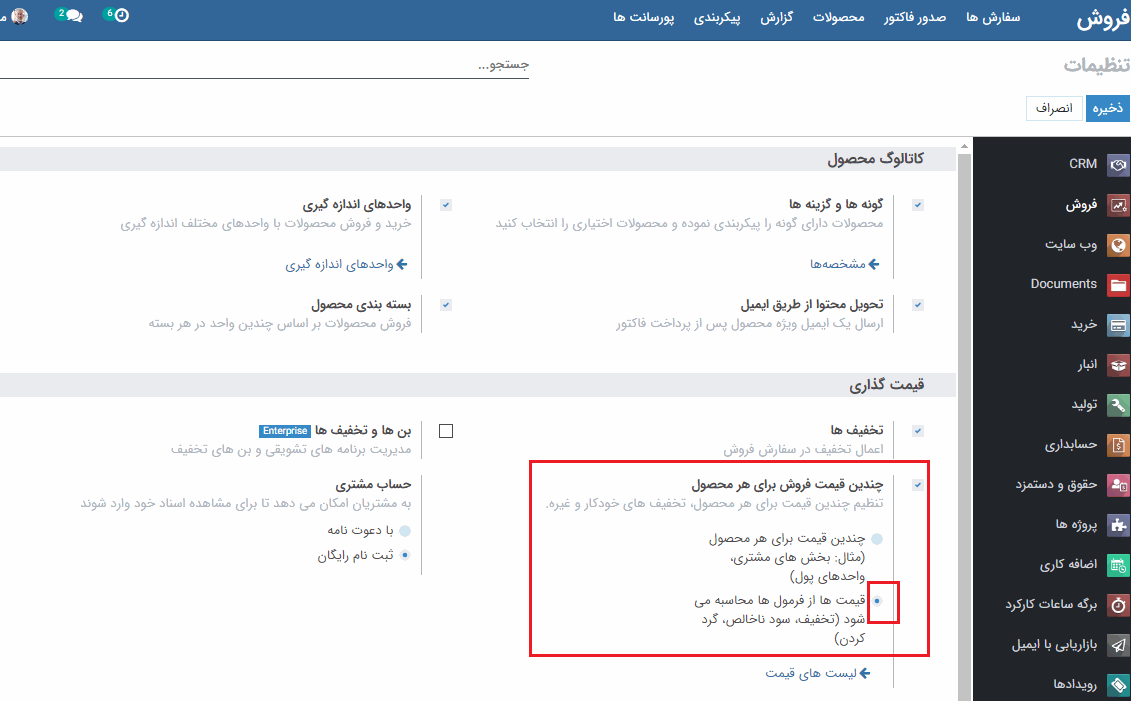Open the وب سایت website icon
This screenshot has height=701, width=1131.
tap(1118, 245)
